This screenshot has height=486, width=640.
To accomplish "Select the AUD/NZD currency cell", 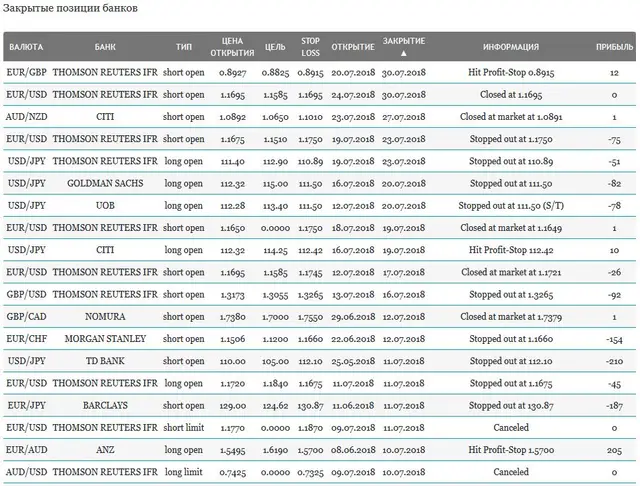I will (27, 117).
